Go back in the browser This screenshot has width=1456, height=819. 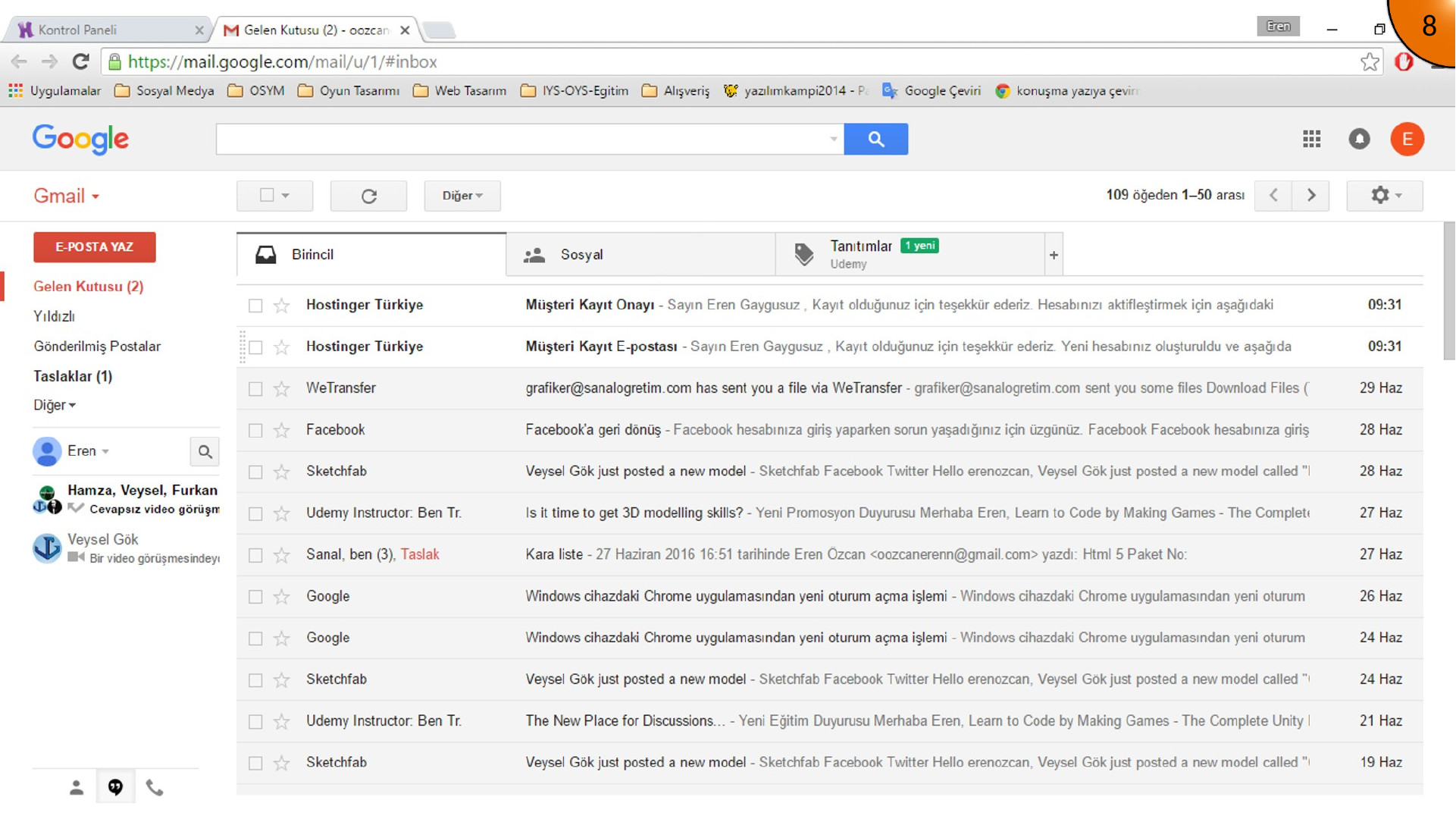[x=19, y=61]
